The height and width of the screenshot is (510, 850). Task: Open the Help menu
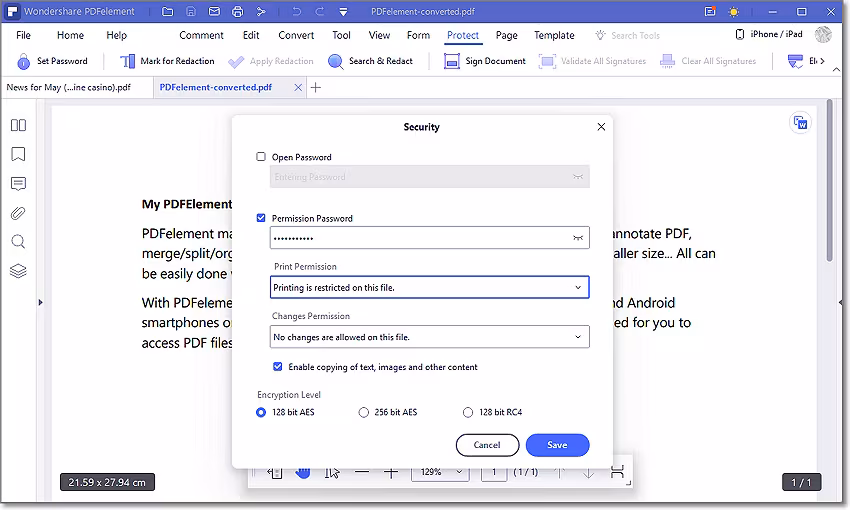(117, 35)
